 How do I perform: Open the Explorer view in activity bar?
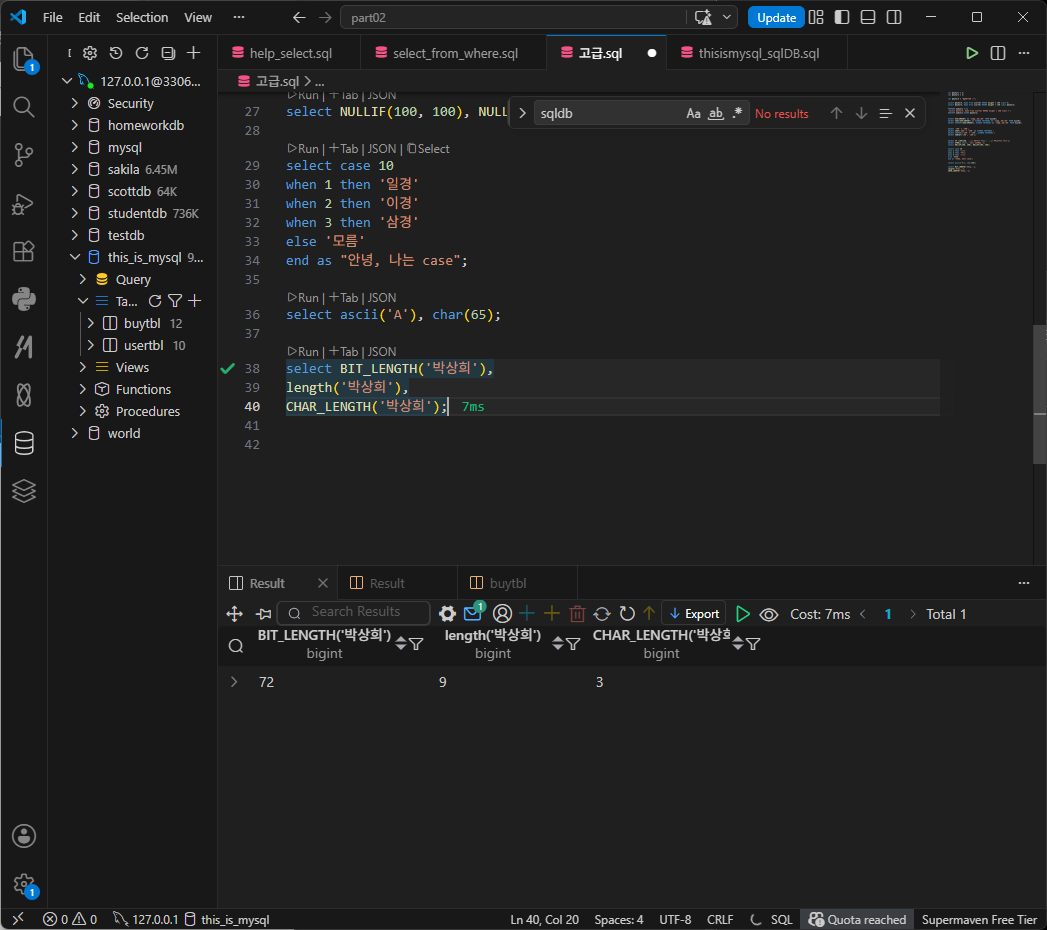(24, 59)
